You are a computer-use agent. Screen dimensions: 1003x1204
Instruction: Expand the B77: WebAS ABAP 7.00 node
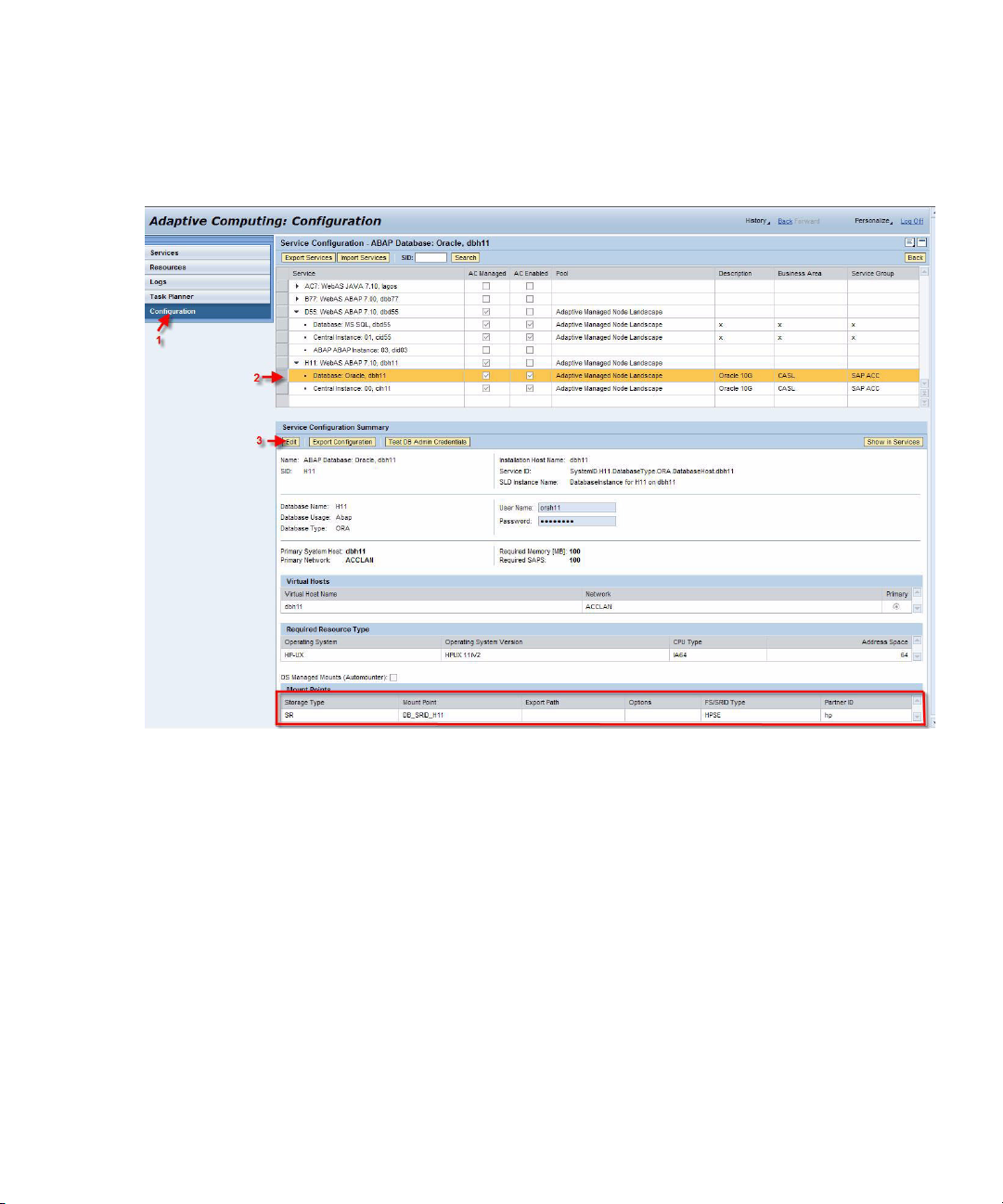[x=297, y=299]
